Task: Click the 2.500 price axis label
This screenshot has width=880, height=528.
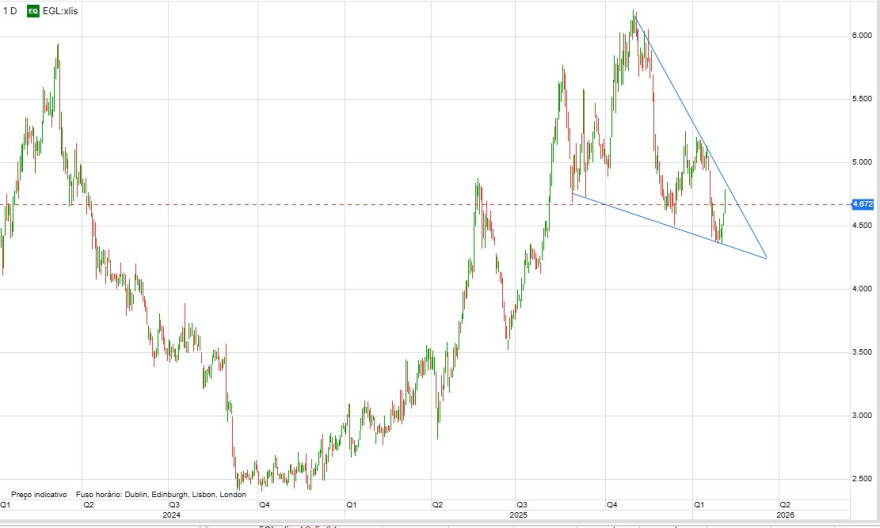Action: [861, 479]
